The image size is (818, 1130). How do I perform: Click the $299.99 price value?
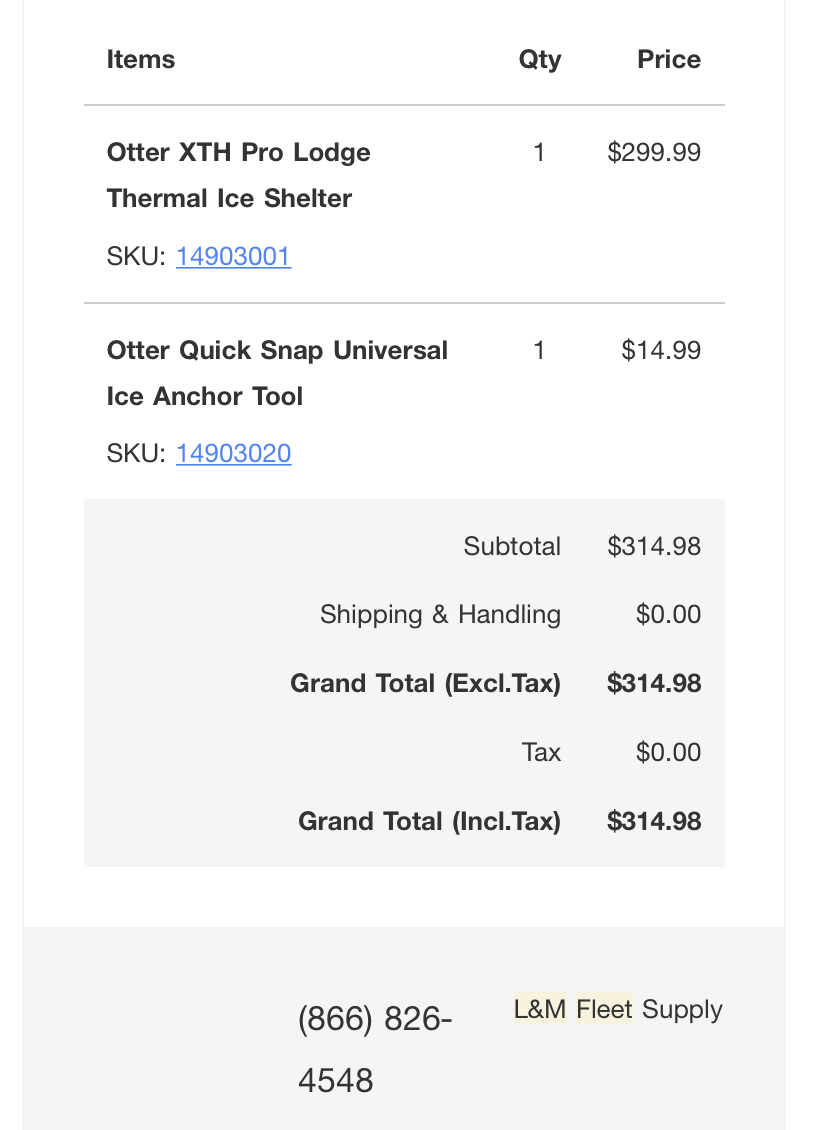pyautogui.click(x=654, y=152)
